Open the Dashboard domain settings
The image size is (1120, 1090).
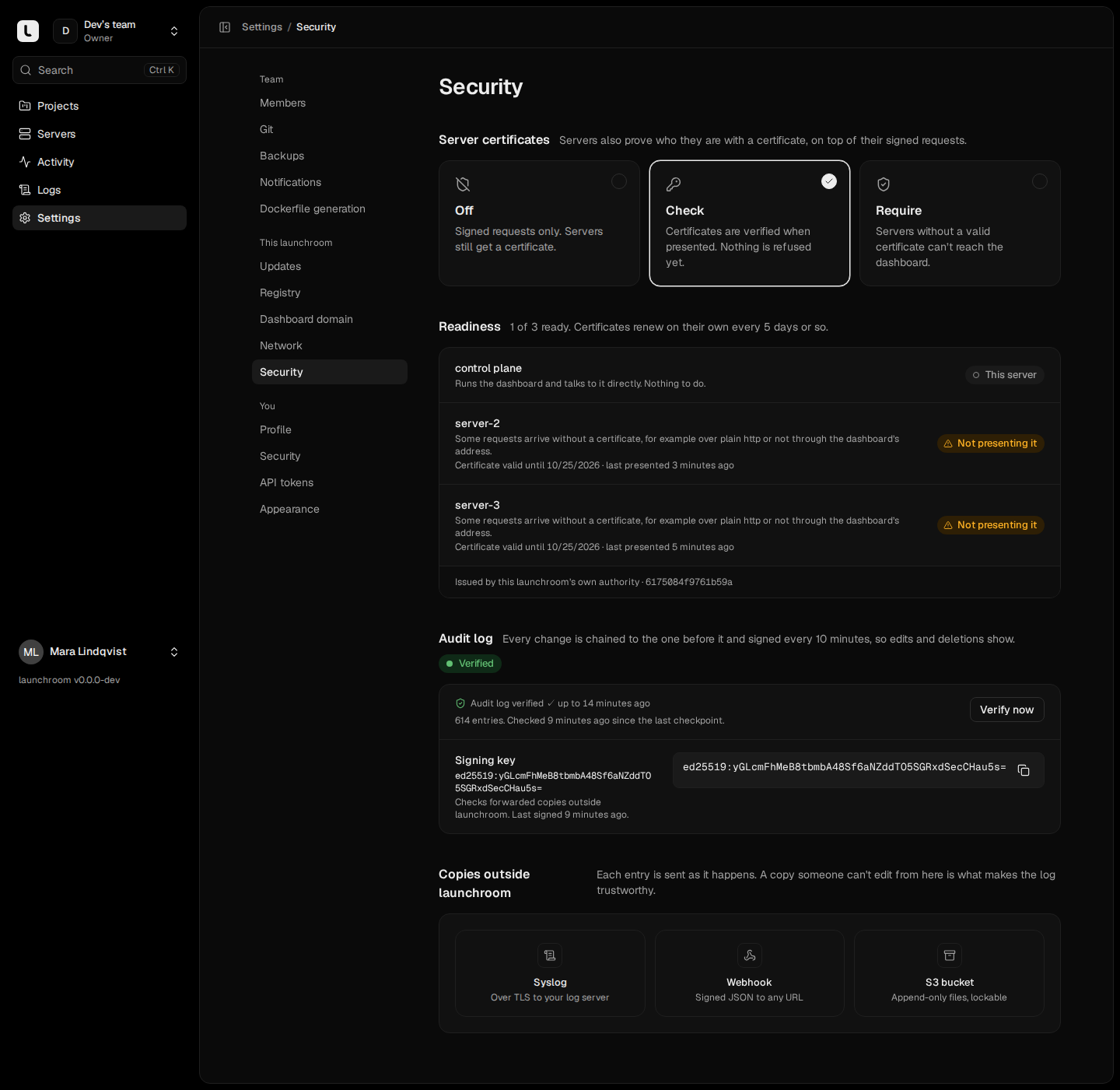(x=330, y=319)
